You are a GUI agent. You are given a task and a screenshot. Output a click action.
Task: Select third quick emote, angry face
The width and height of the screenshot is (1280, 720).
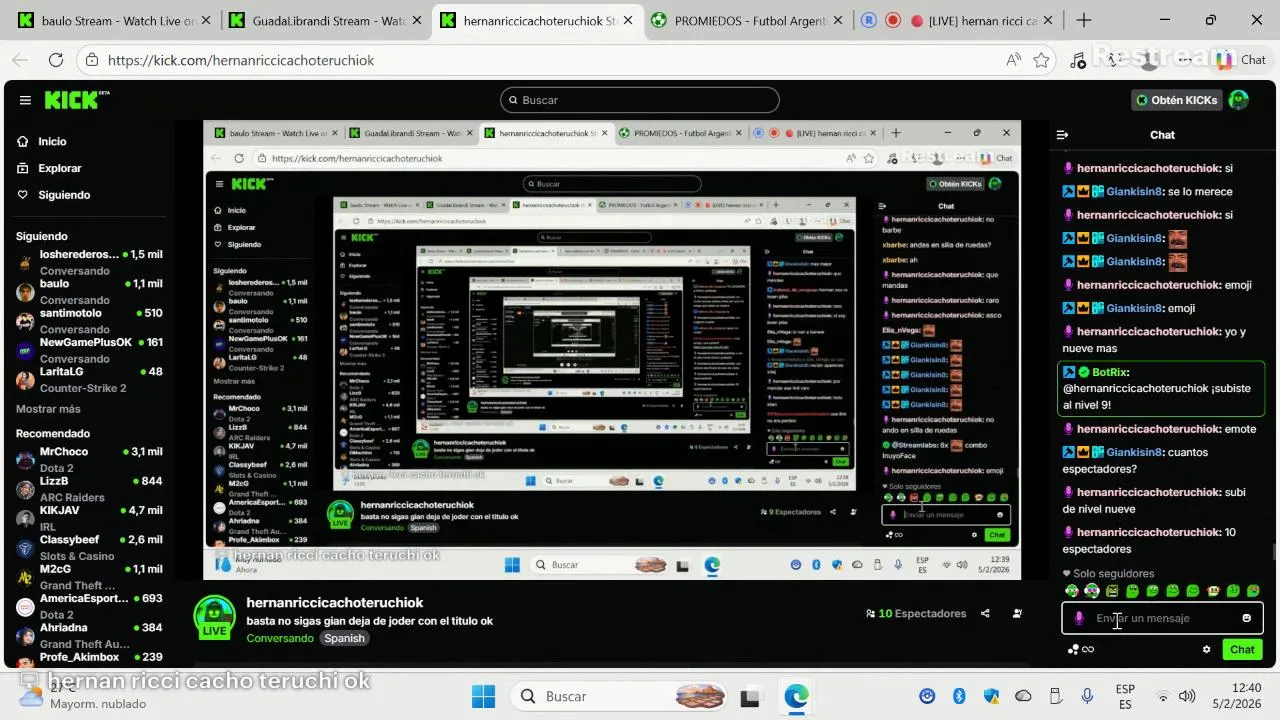click(1112, 591)
